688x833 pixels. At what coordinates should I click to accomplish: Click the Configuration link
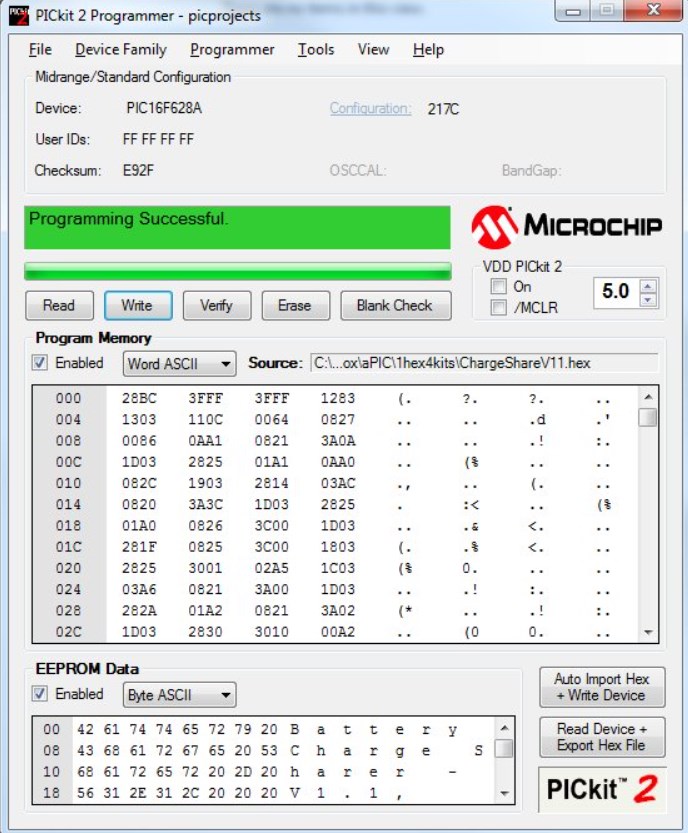[370, 108]
